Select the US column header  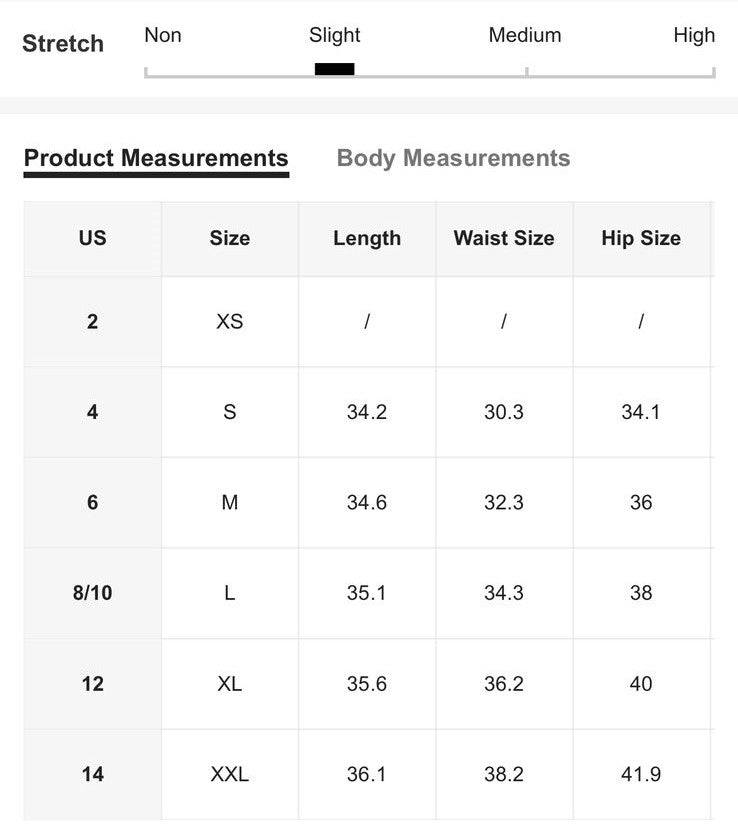(92, 239)
